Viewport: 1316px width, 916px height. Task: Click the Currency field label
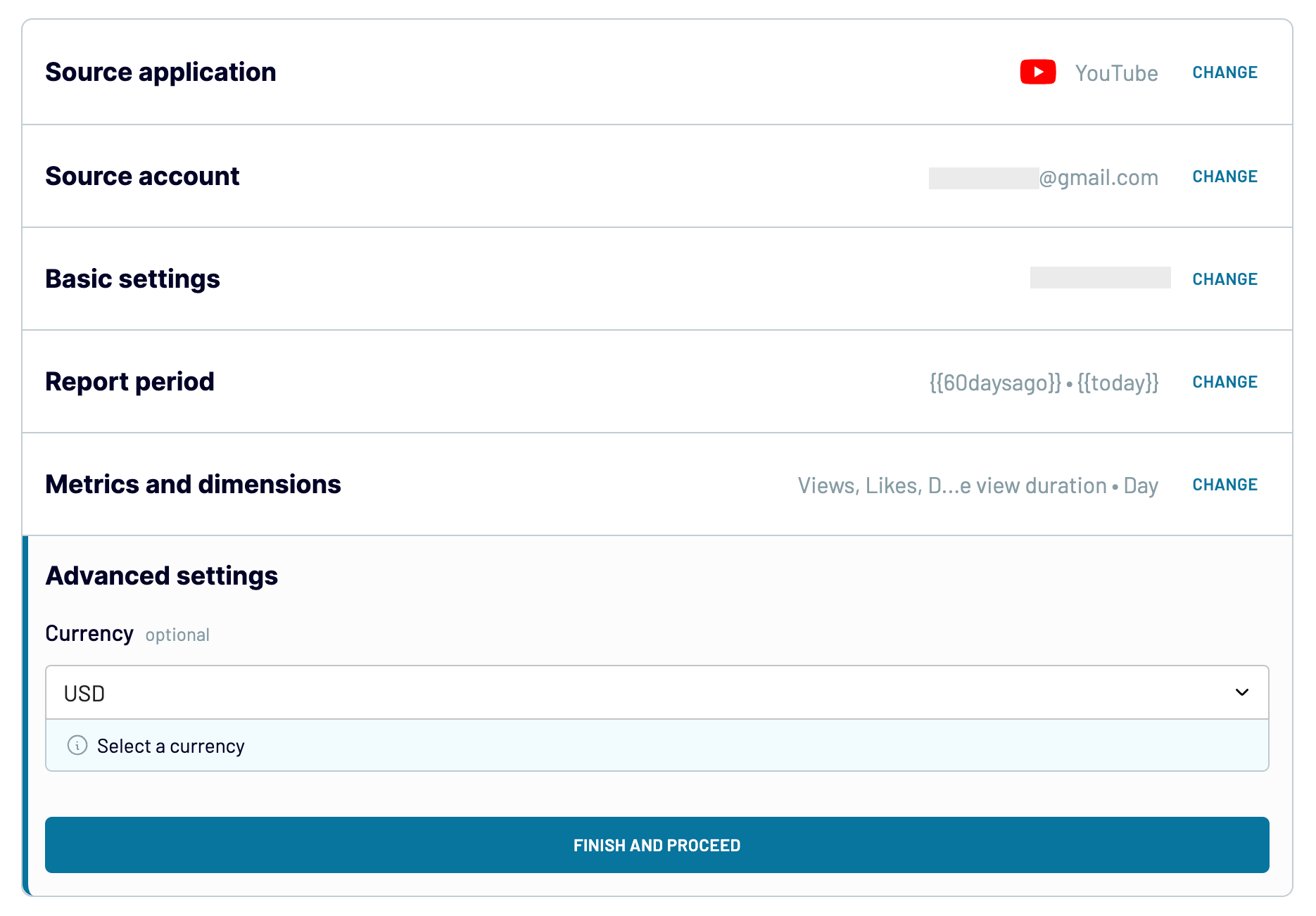89,634
